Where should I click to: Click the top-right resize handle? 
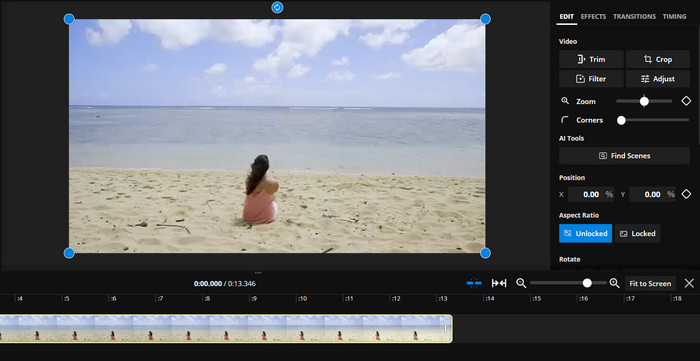485,19
